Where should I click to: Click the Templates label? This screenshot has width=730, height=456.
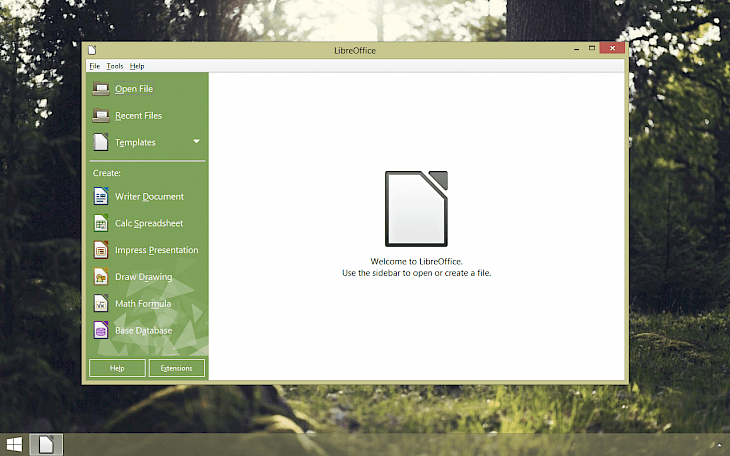pos(135,143)
